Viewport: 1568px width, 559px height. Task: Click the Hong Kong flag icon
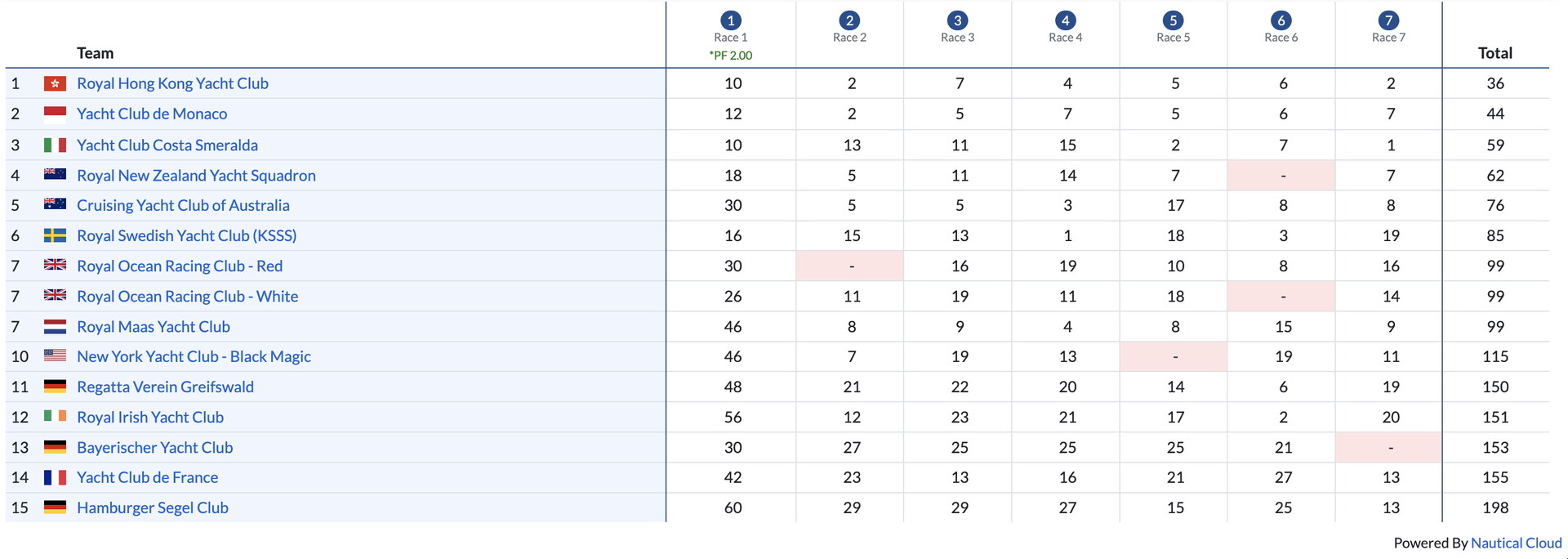(x=55, y=83)
